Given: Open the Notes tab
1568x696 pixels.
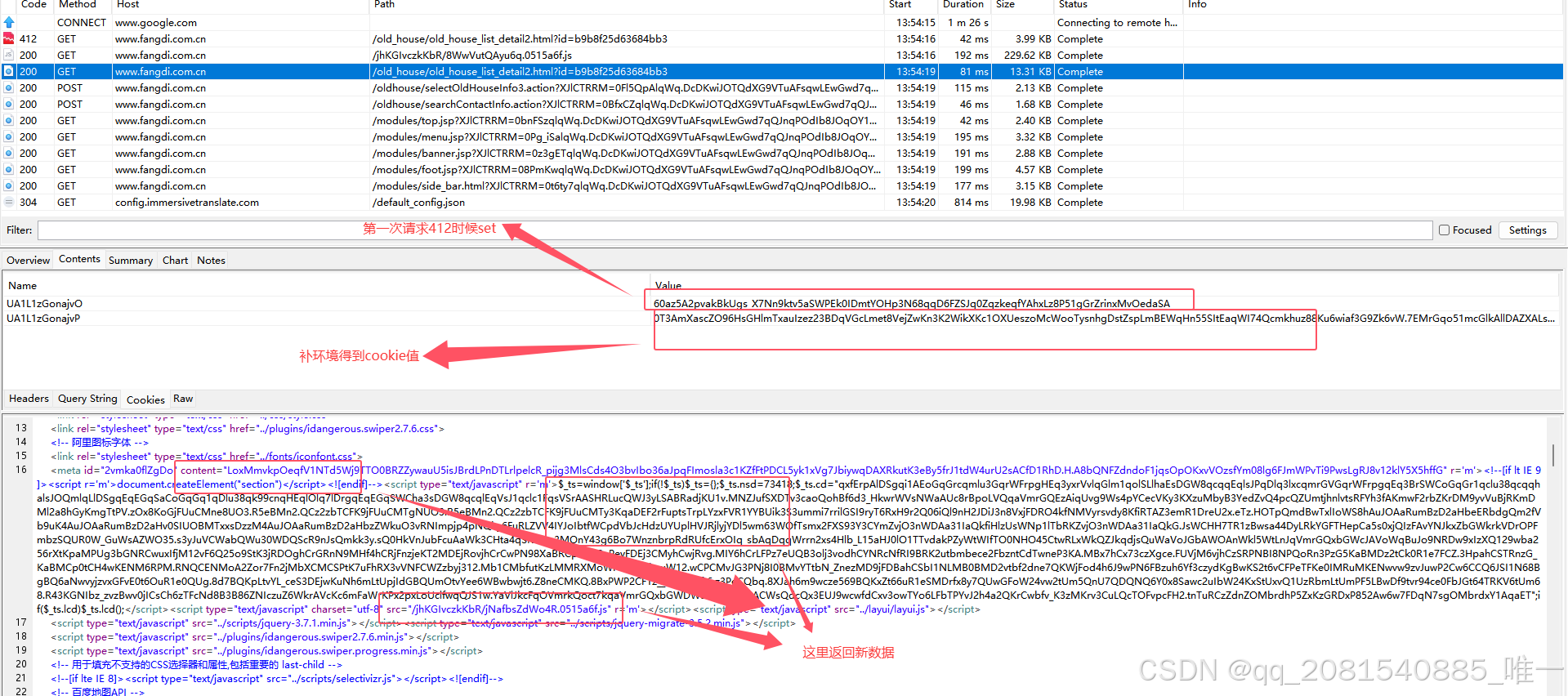Looking at the screenshot, I should (211, 261).
